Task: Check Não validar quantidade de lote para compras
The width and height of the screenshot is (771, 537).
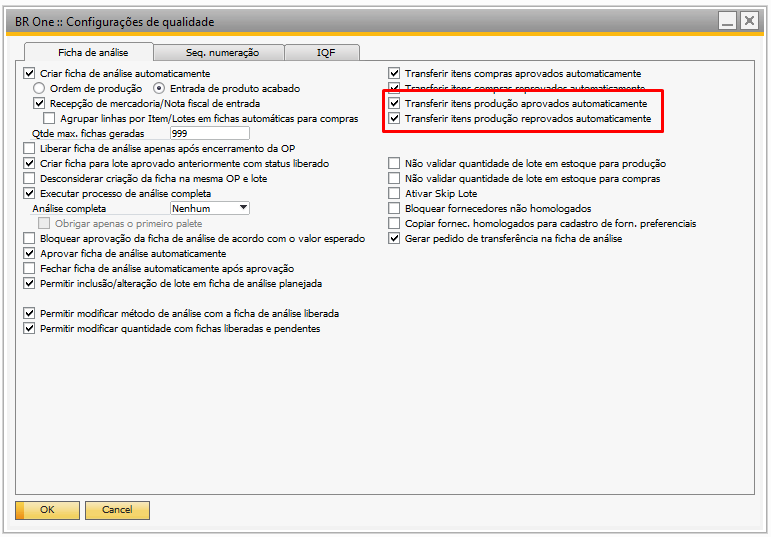Action: [x=394, y=179]
